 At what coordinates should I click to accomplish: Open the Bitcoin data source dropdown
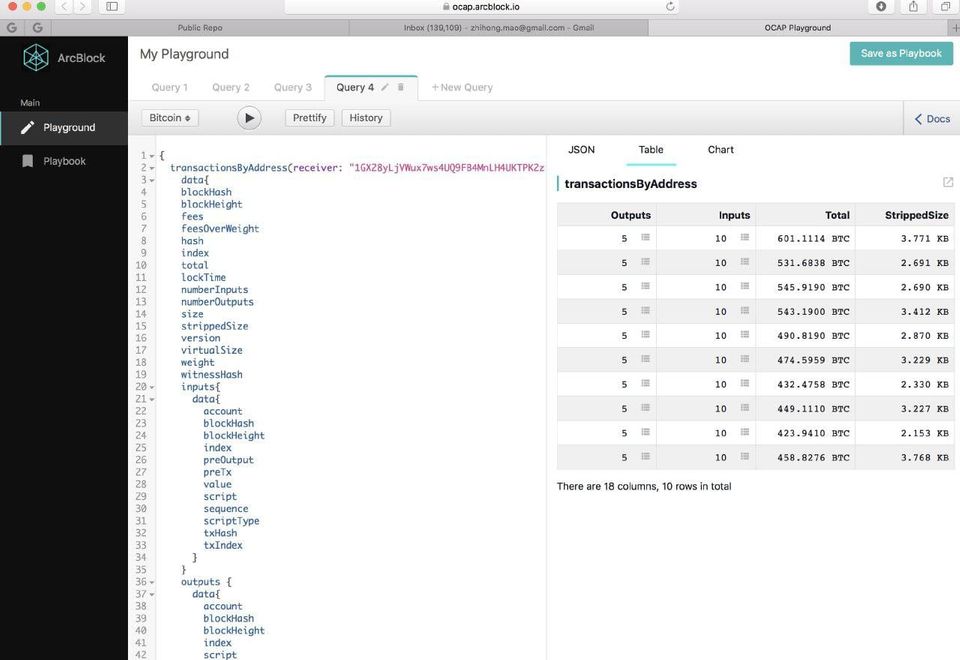tap(170, 118)
